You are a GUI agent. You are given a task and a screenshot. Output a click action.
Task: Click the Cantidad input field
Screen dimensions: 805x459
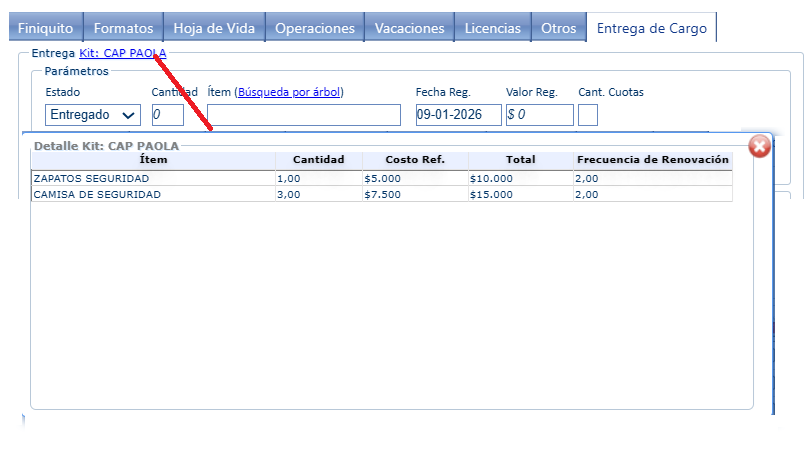pos(167,115)
